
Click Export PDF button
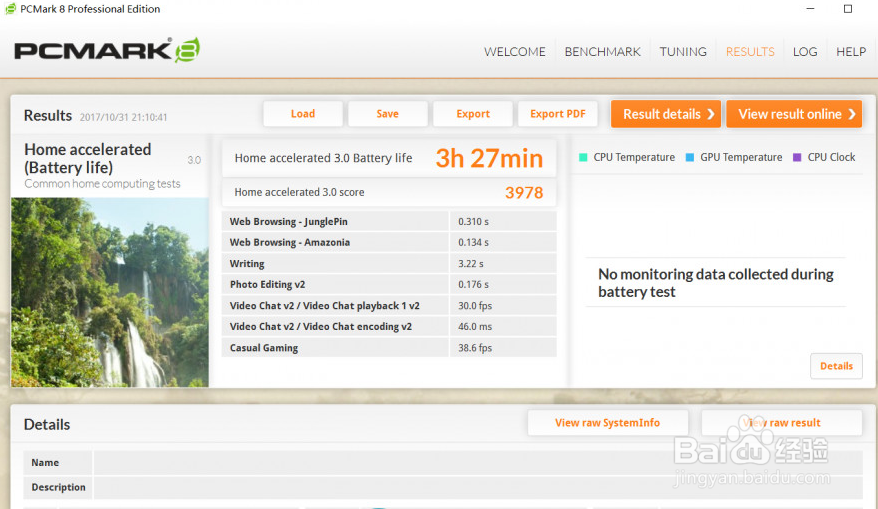tap(558, 114)
